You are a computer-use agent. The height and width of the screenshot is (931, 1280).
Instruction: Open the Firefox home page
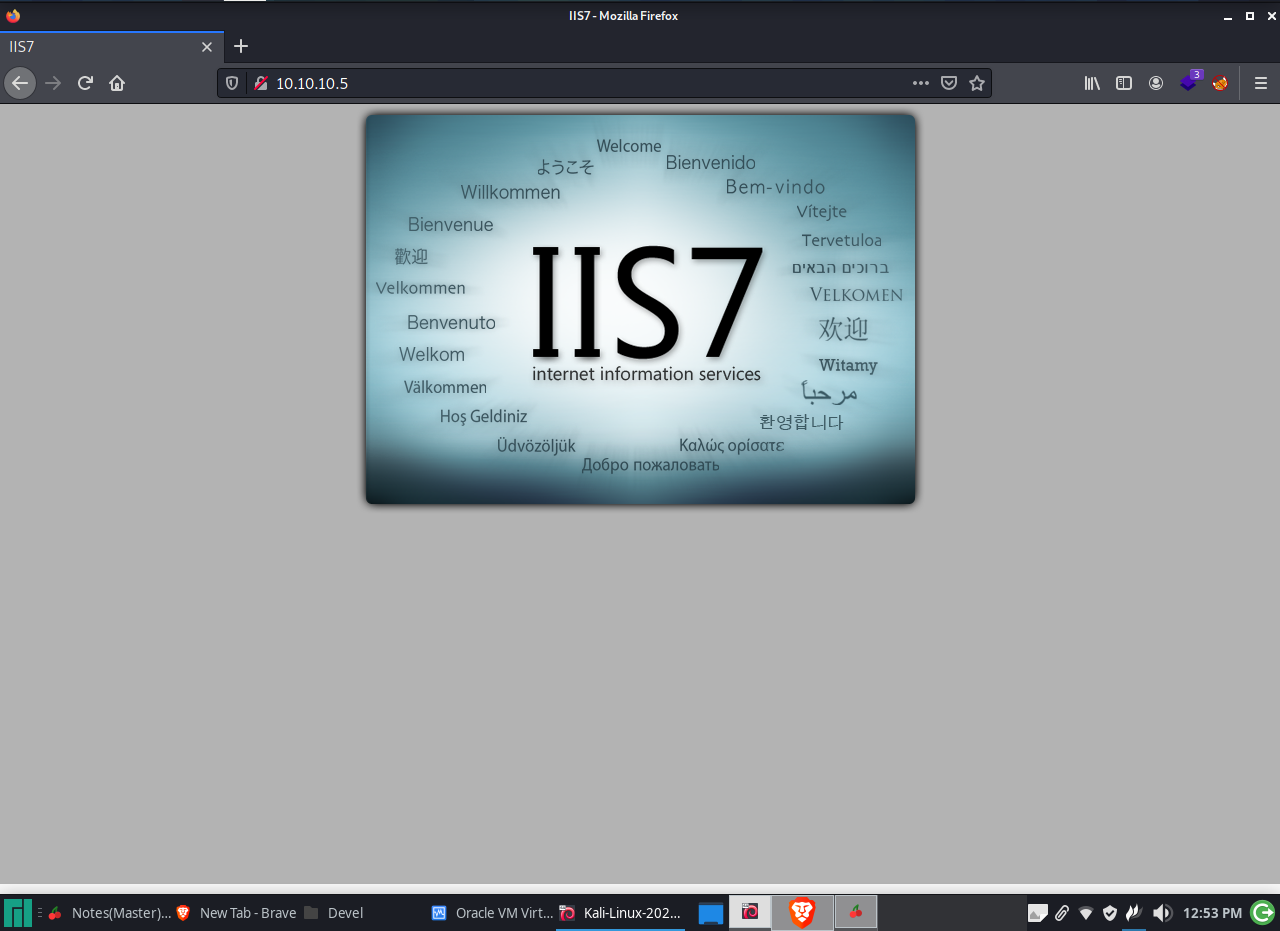click(x=117, y=83)
